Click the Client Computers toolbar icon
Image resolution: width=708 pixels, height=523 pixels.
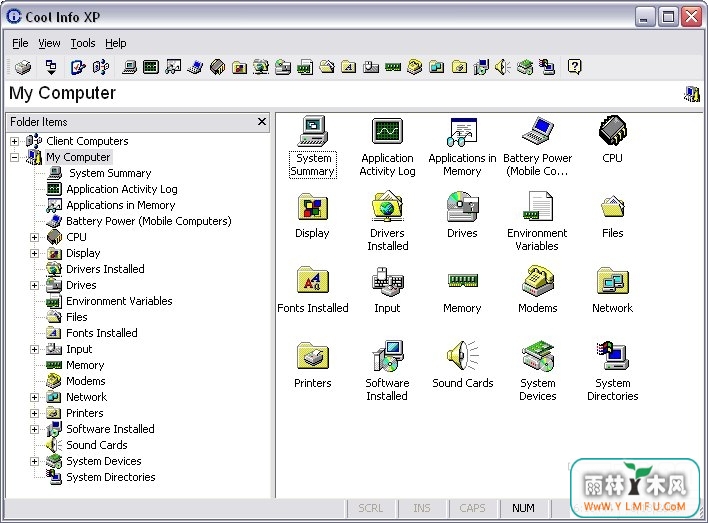(x=101, y=67)
